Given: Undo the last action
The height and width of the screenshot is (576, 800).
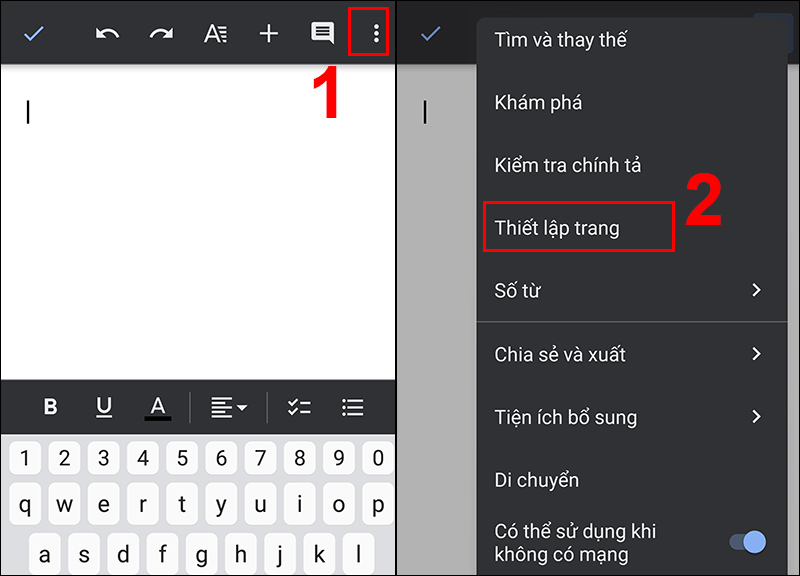Looking at the screenshot, I should click(x=107, y=34).
